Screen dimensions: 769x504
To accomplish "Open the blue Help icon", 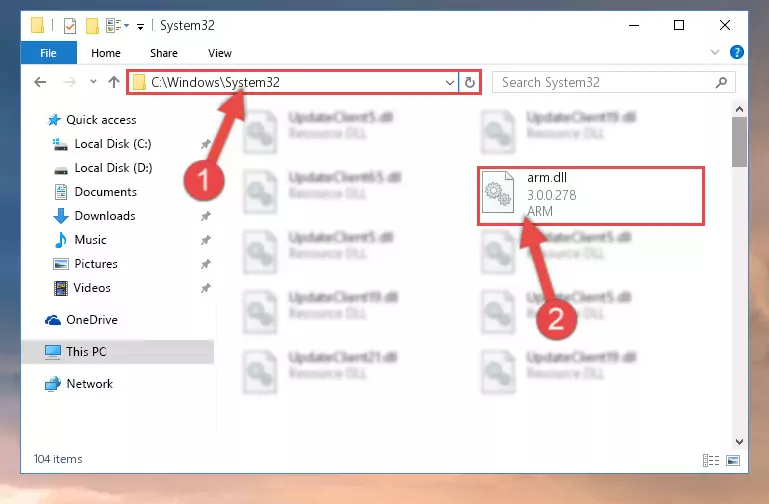I will pos(737,52).
